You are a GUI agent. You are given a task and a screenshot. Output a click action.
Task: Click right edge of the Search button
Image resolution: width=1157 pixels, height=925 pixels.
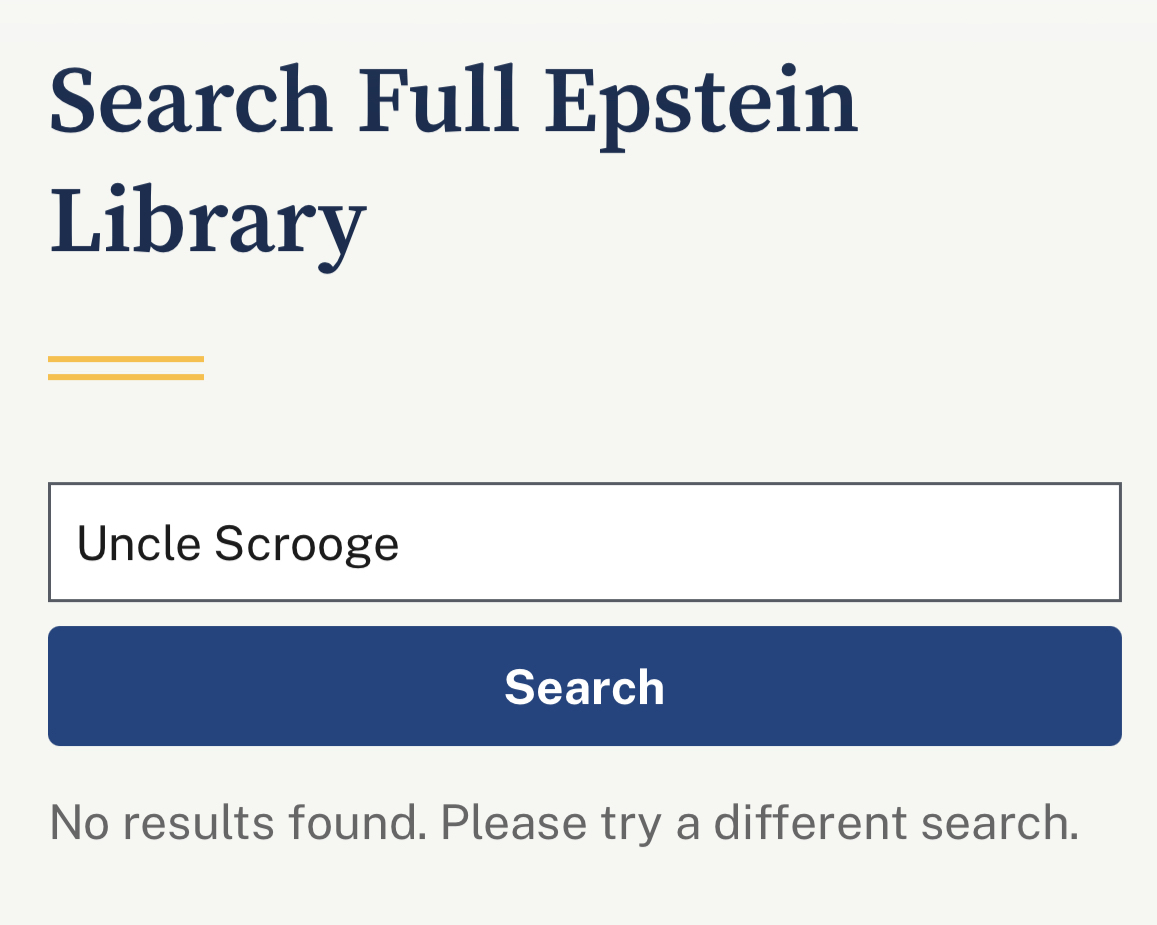[x=1100, y=686]
